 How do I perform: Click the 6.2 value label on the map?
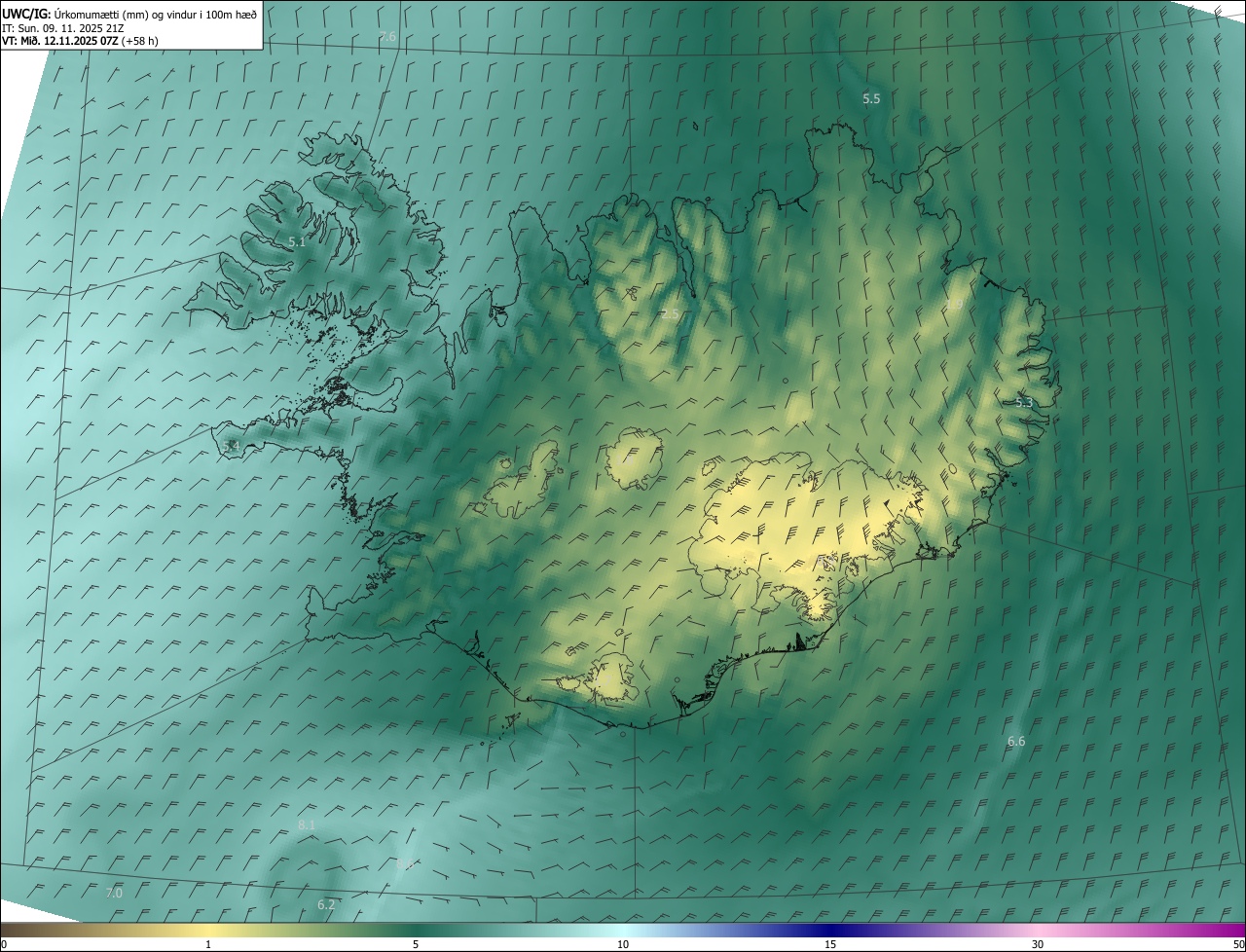326,905
